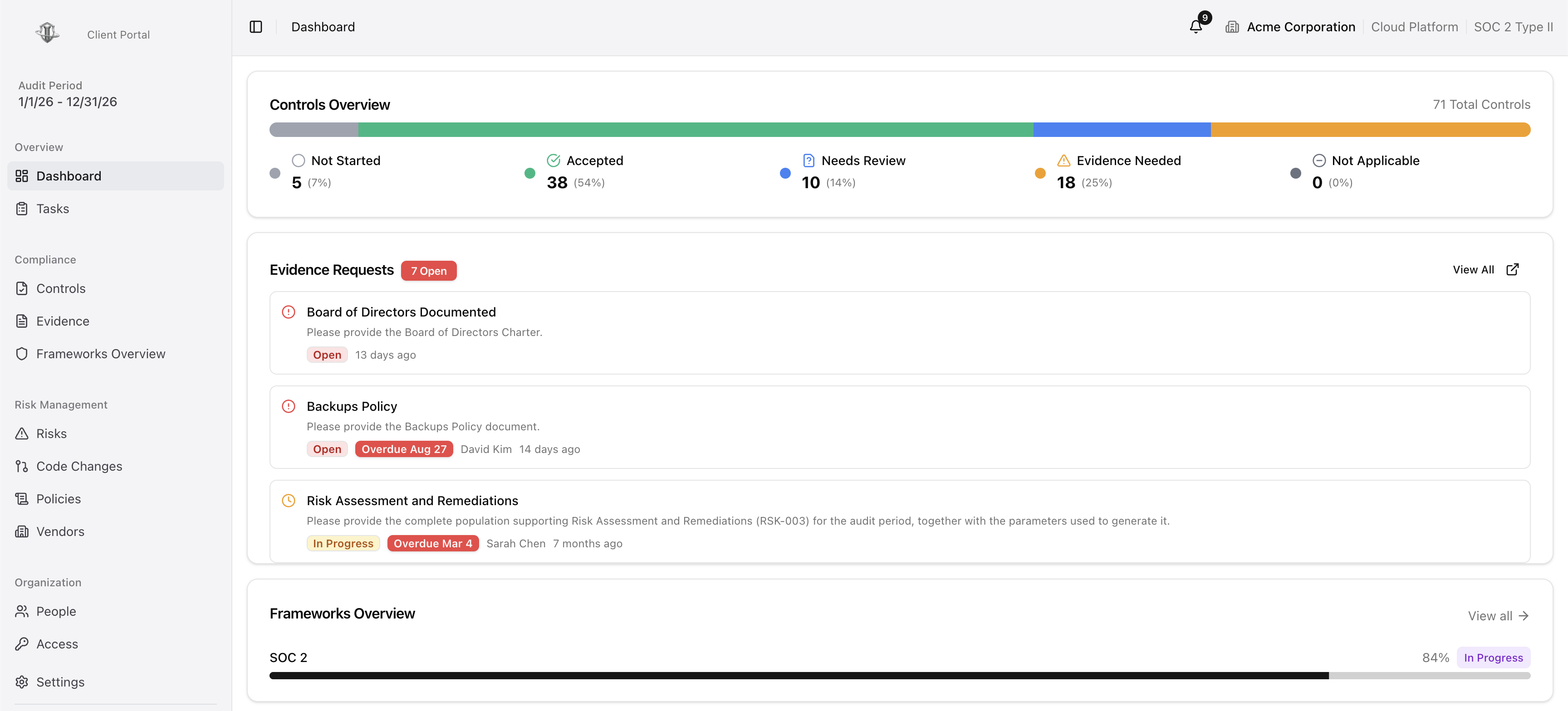Image resolution: width=1568 pixels, height=711 pixels.
Task: Click the Backups Policy alert icon
Action: pos(289,406)
